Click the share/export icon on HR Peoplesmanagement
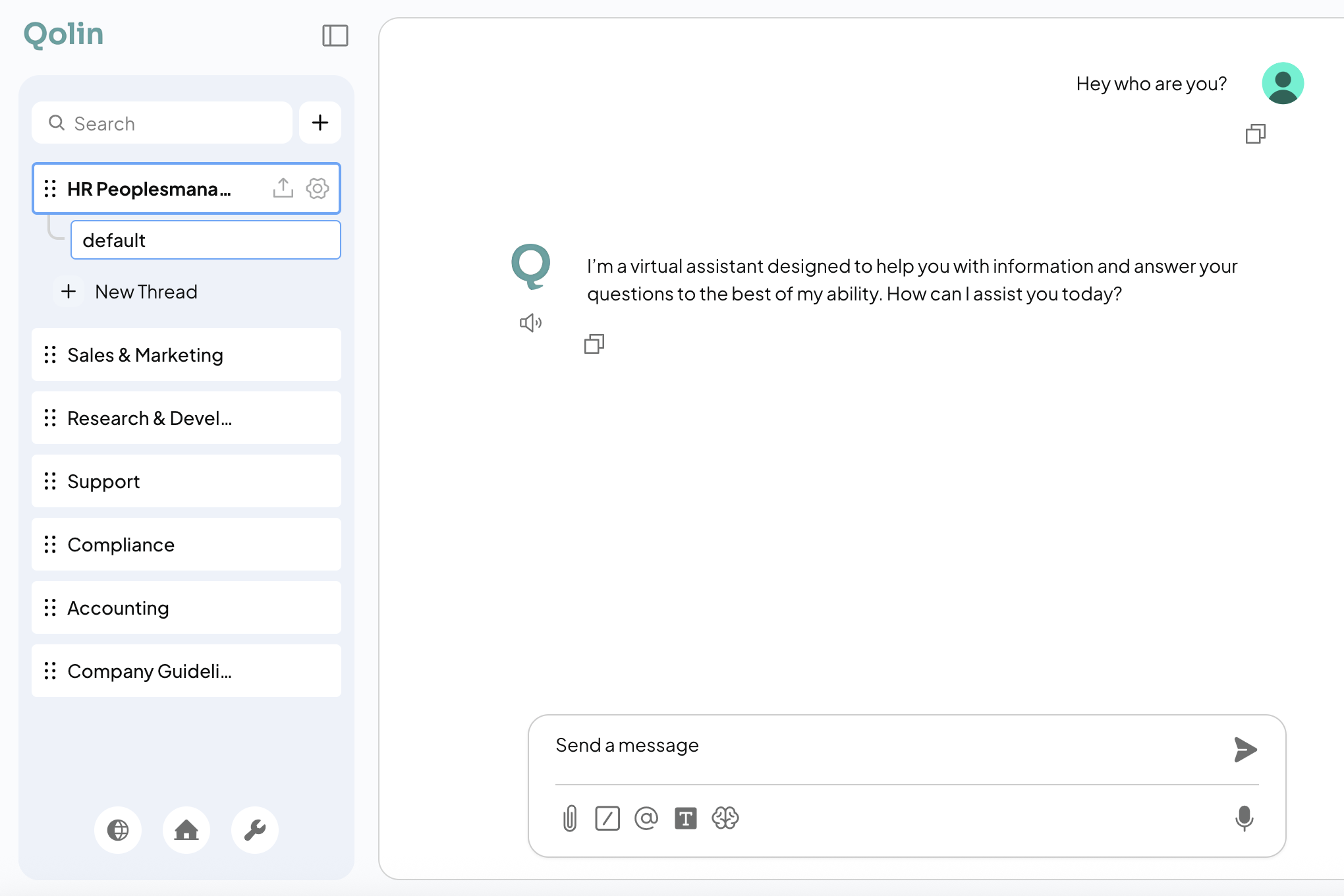 283,188
